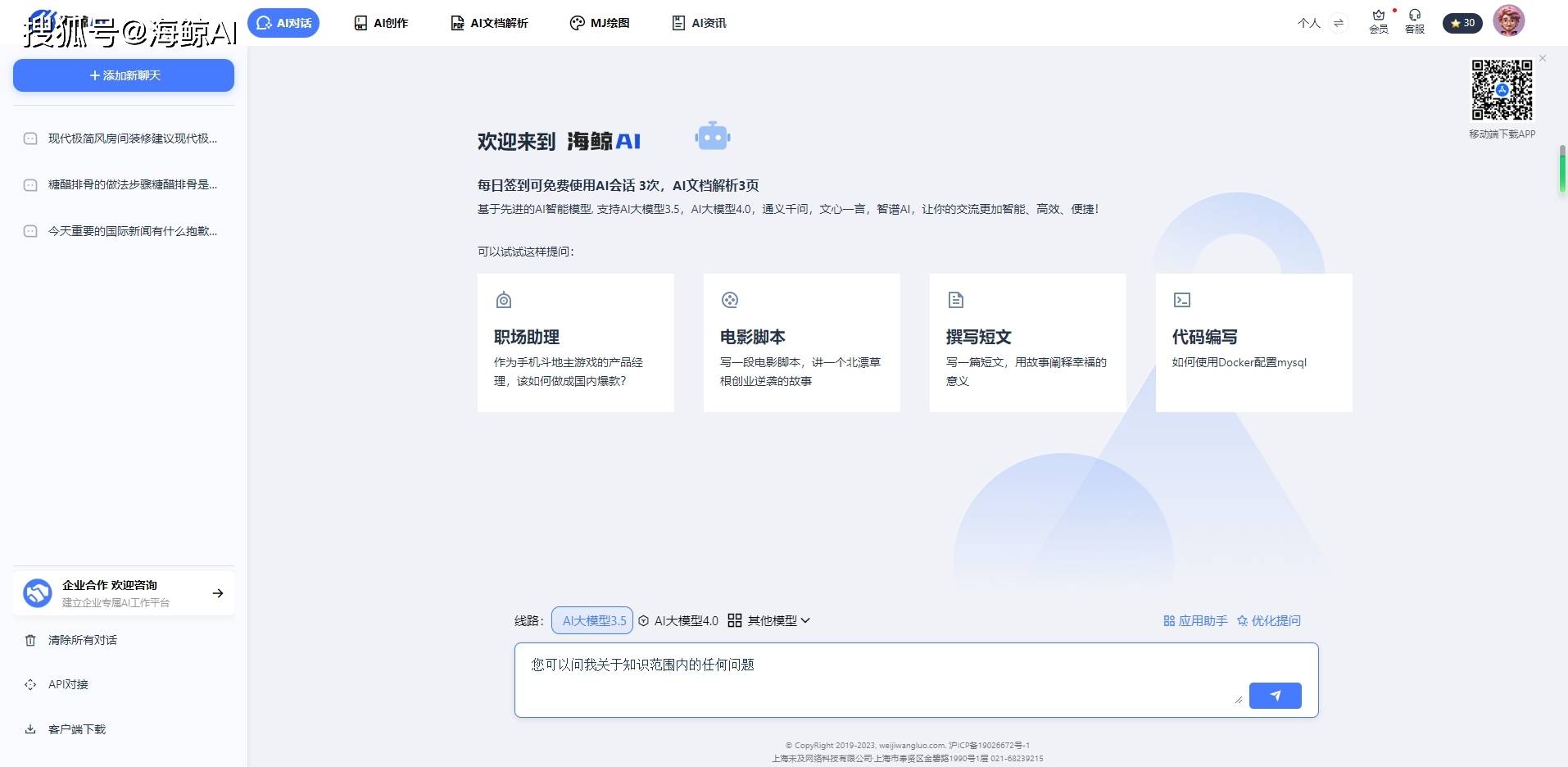1568x767 pixels.
Task: Click chat bubble icon beside 现代极简风 conversation
Action: coord(30,138)
